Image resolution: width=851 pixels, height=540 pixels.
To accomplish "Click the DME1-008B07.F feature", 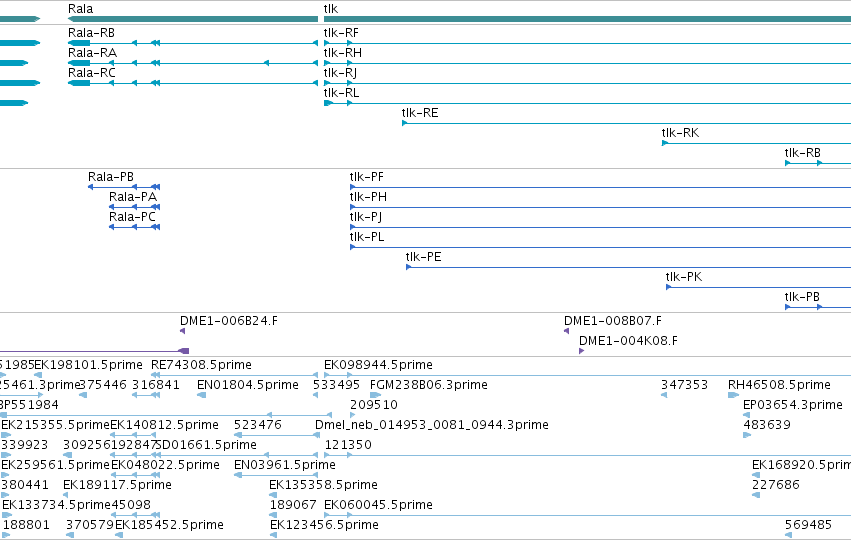I will pos(566,331).
